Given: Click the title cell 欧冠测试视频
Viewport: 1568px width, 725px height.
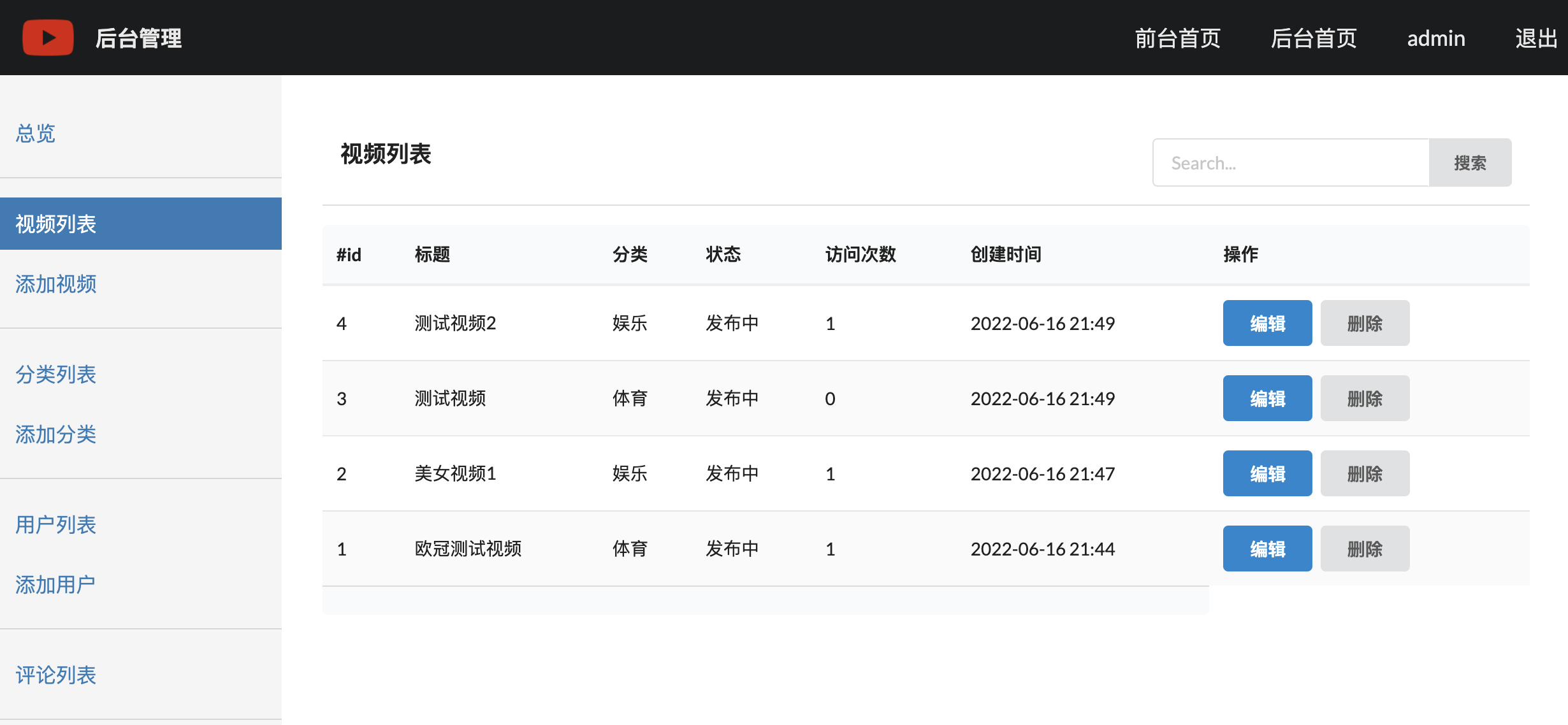Looking at the screenshot, I should (x=468, y=549).
